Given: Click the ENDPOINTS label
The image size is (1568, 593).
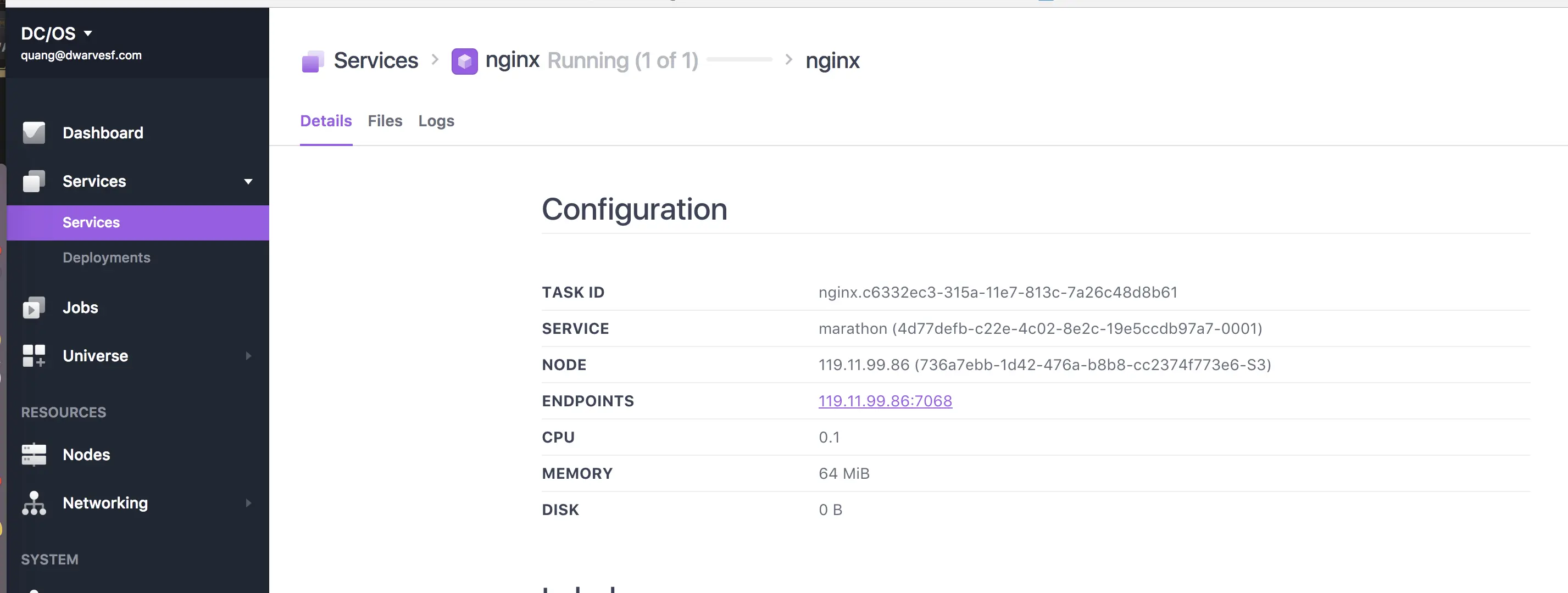Looking at the screenshot, I should coord(587,401).
